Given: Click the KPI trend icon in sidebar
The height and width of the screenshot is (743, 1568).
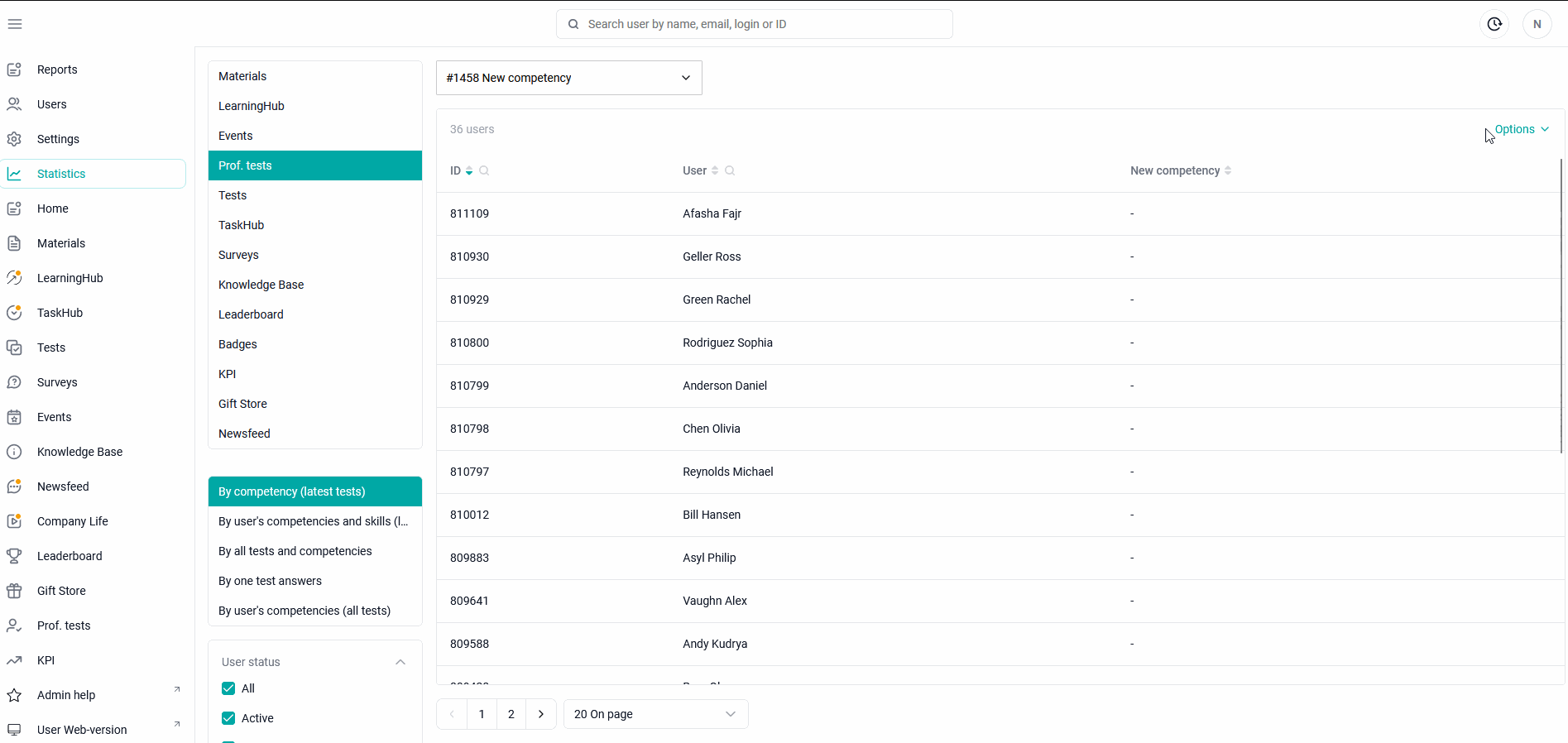Looking at the screenshot, I should tap(14, 660).
